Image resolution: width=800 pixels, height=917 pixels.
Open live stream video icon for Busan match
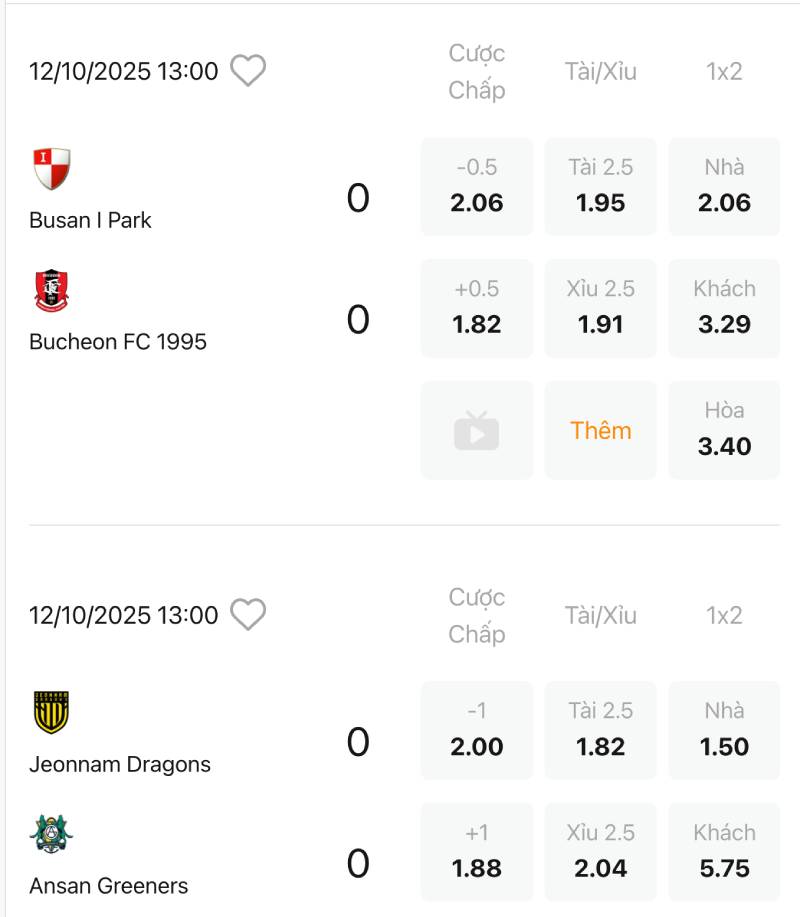point(476,430)
